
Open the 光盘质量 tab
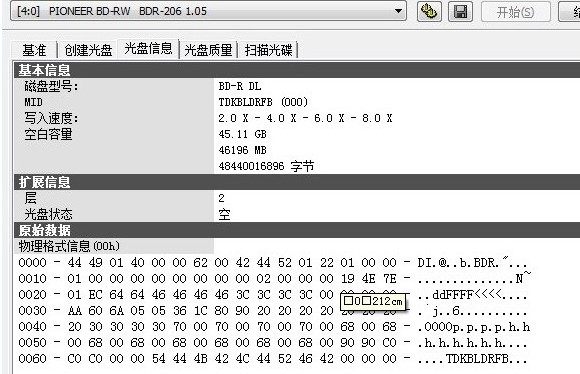click(208, 50)
